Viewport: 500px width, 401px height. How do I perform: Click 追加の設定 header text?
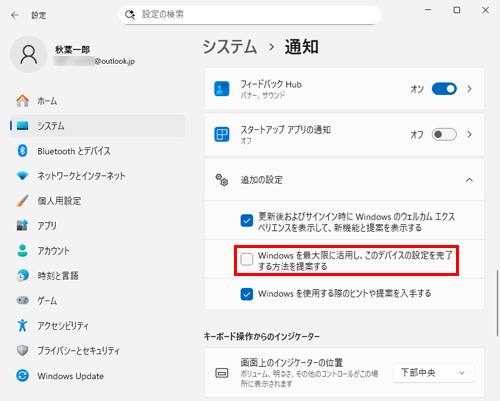tap(262, 180)
